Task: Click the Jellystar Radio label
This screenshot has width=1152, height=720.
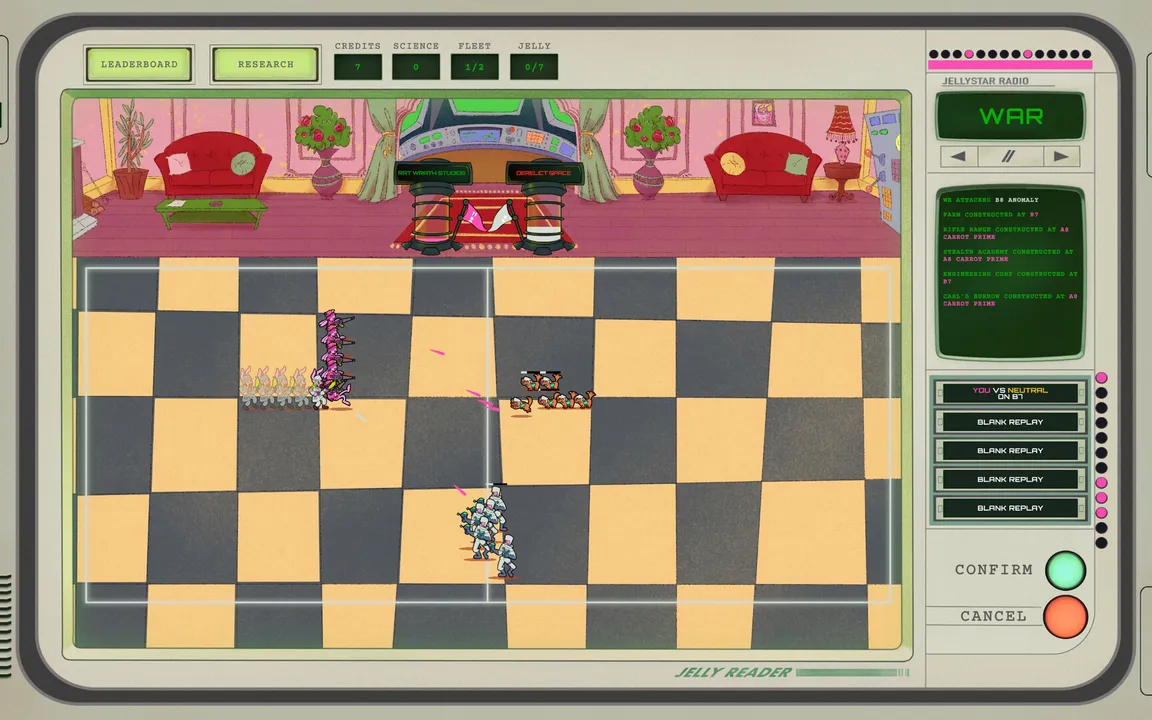Action: click(985, 81)
